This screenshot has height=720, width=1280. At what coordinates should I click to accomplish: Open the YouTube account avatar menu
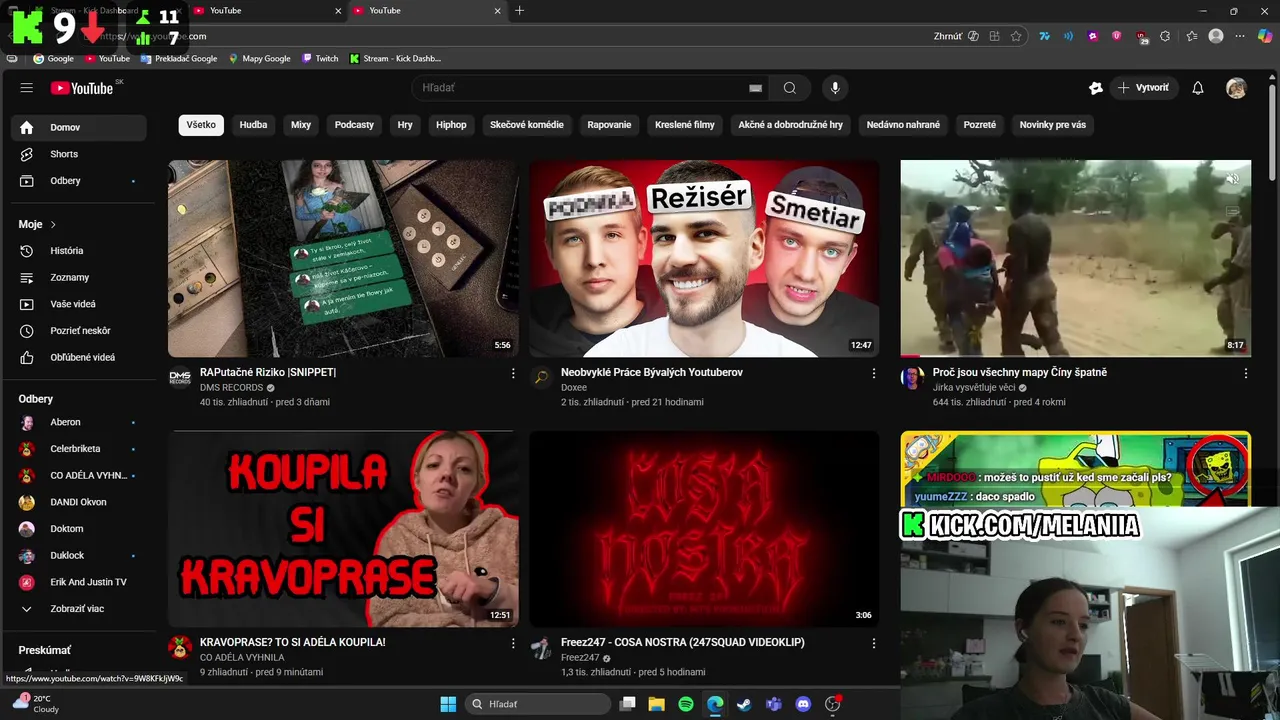click(x=1236, y=88)
